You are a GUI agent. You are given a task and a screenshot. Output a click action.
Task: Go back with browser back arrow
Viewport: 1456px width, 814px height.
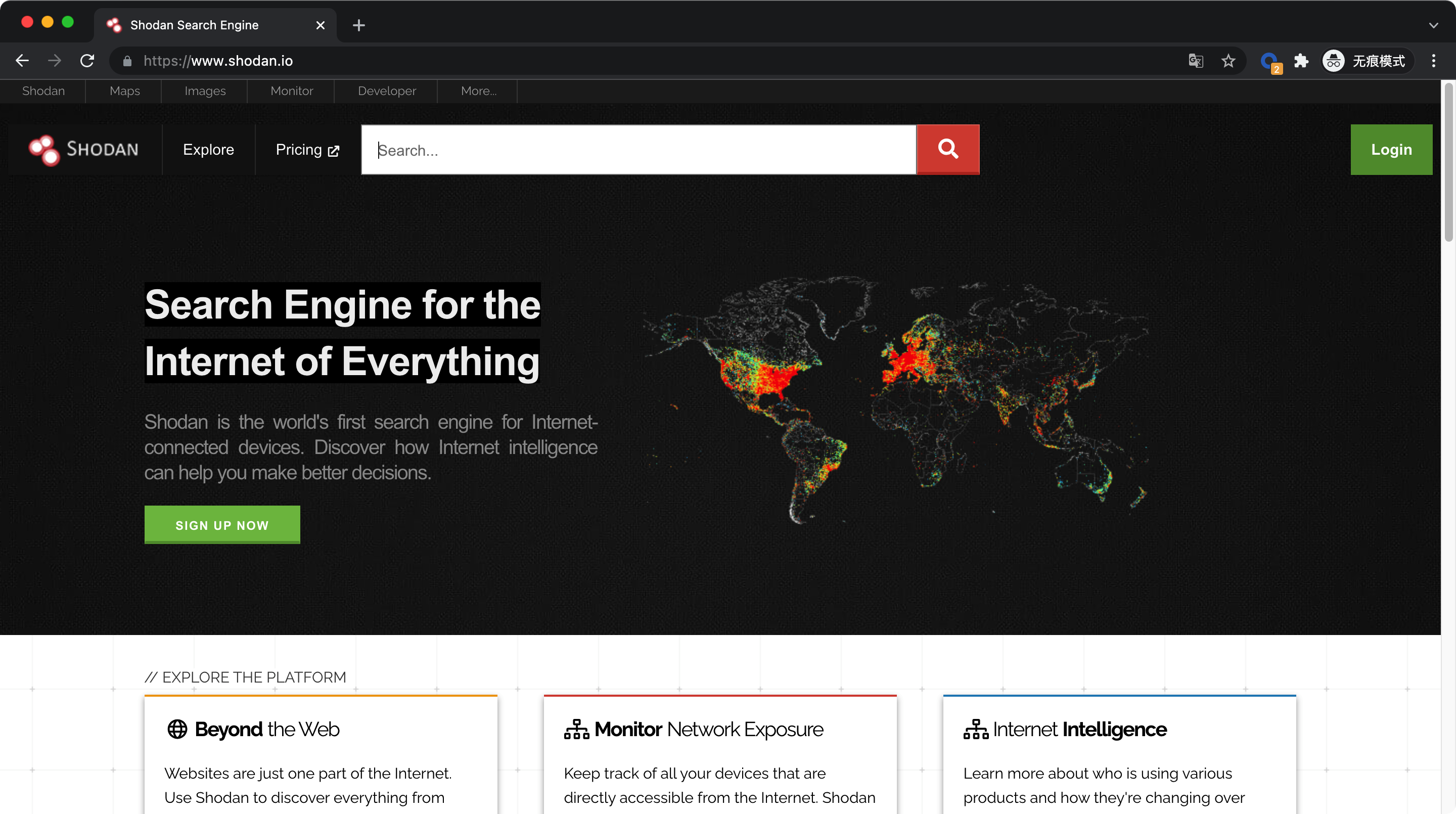22,61
